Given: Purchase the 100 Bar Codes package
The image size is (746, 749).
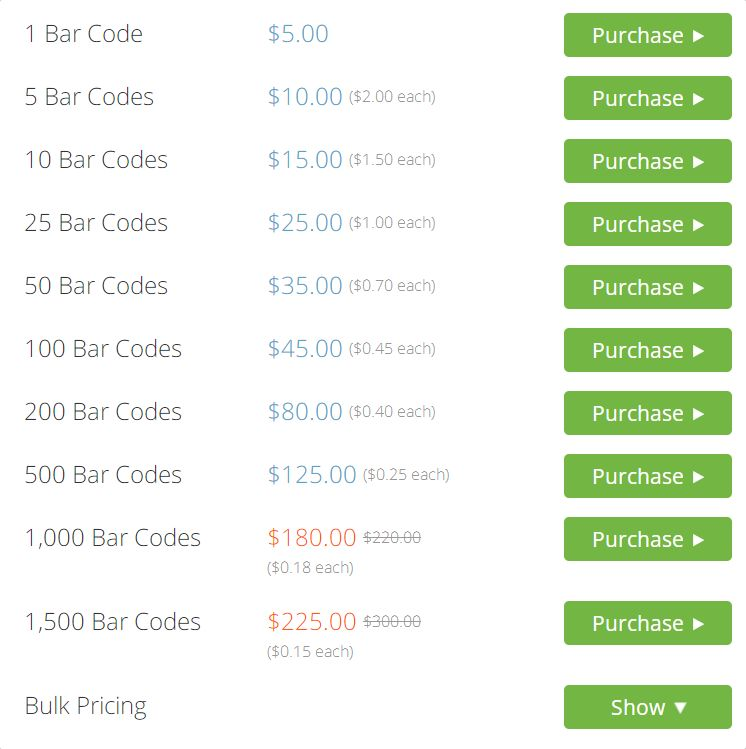Looking at the screenshot, I should coord(647,350).
